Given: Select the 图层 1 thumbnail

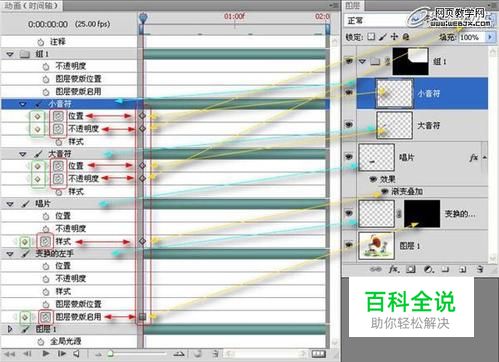Looking at the screenshot, I should pyautogui.click(x=376, y=246).
